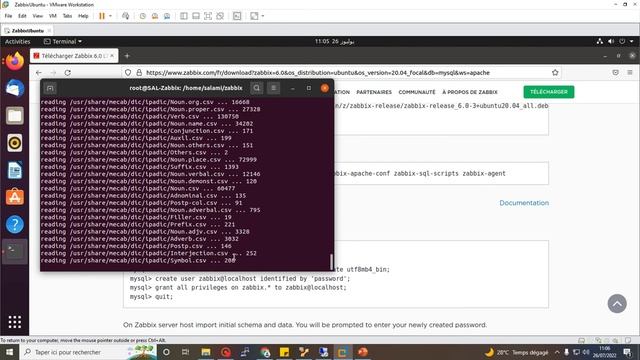Viewport: 640px width, 360px height.
Task: Click the Unity mode icon
Action: [220, 16]
